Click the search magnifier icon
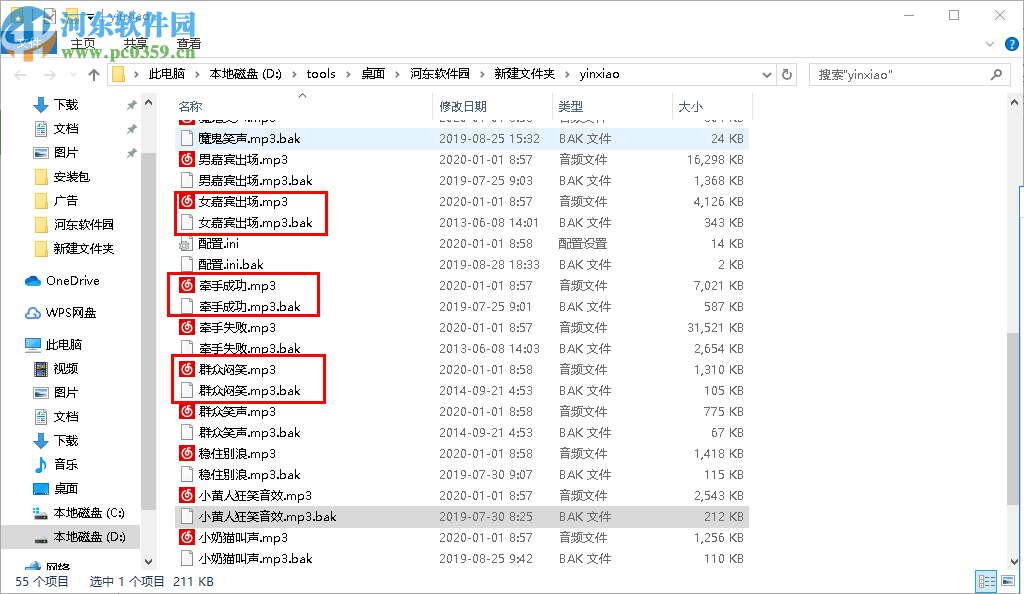The height and width of the screenshot is (594, 1024). (995, 73)
